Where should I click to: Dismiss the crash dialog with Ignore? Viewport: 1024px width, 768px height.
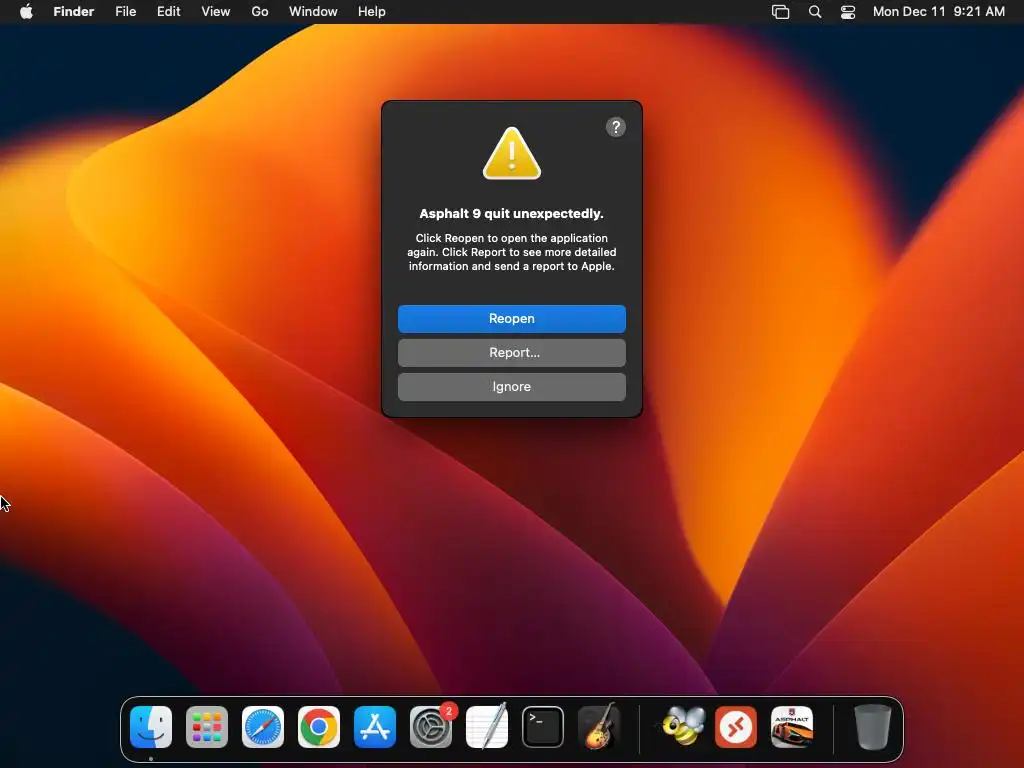511,387
